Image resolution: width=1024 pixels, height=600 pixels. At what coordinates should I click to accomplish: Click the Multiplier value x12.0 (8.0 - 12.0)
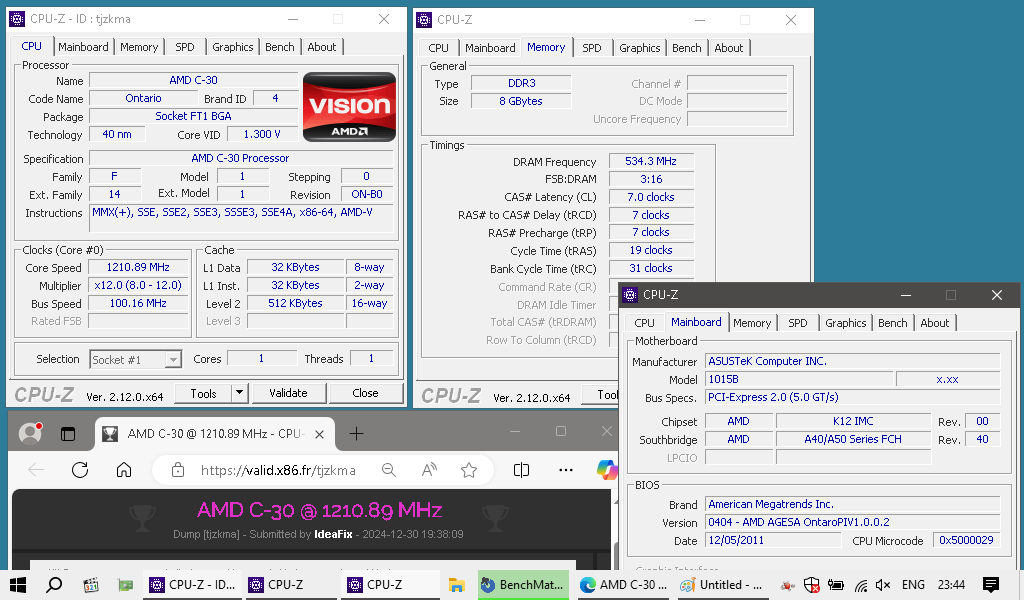pos(138,285)
